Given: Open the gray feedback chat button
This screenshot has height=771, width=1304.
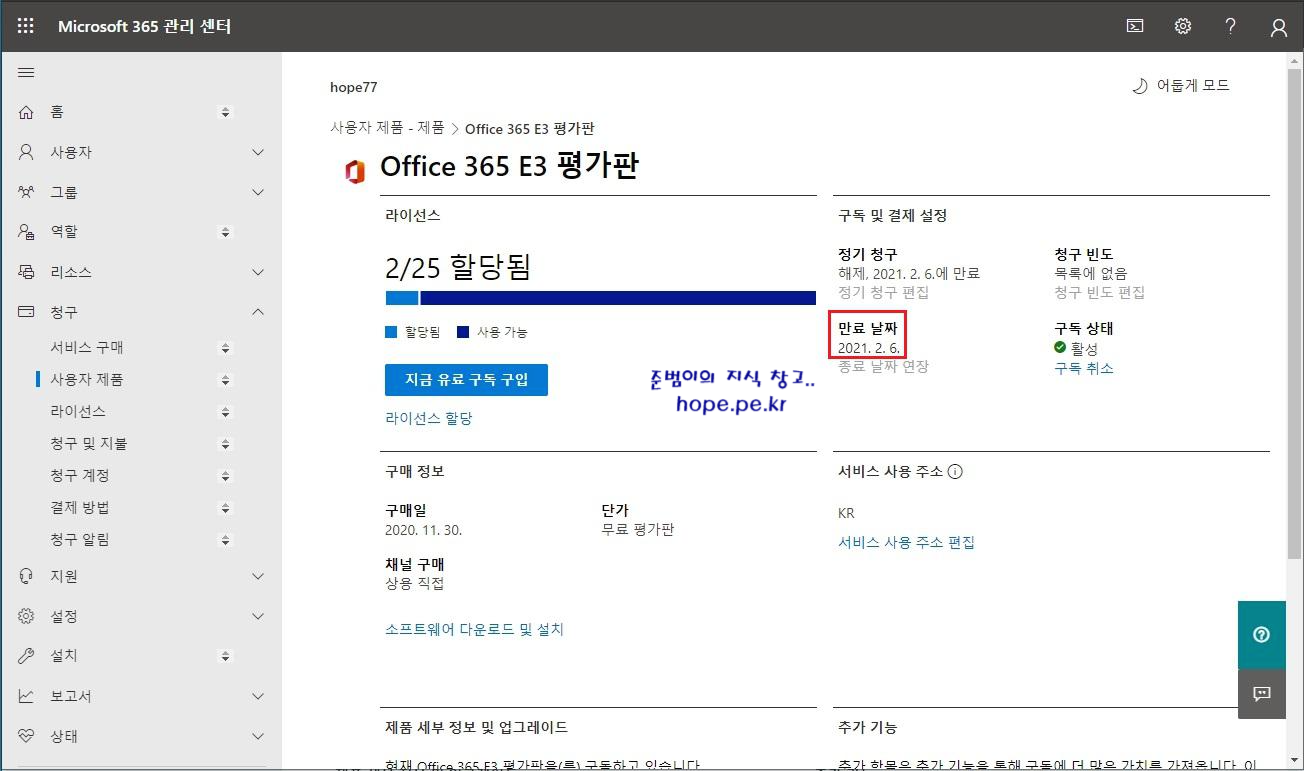Looking at the screenshot, I should tap(1261, 694).
